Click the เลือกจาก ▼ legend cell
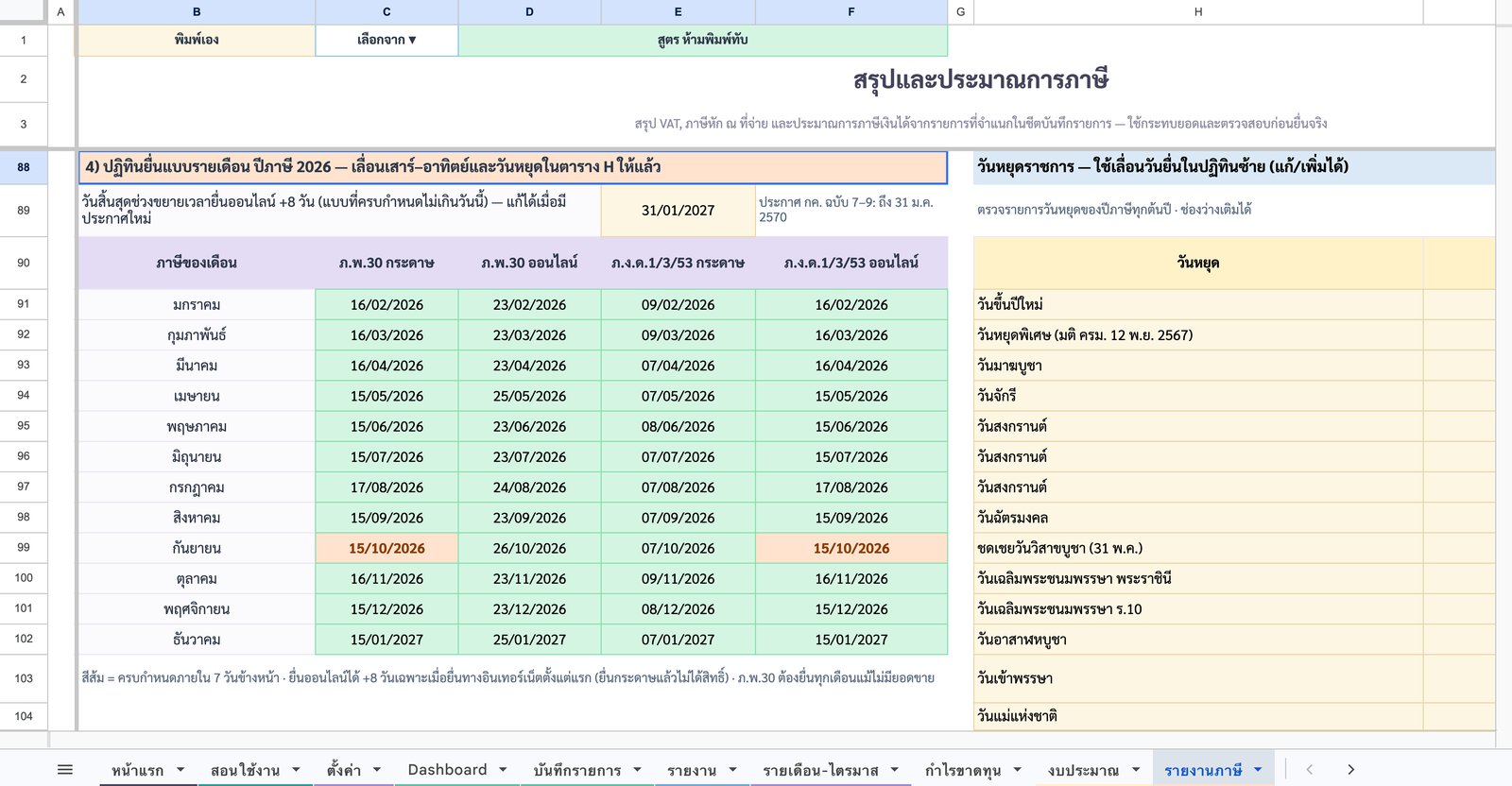Viewport: 1512px width, 786px height. tap(387, 40)
